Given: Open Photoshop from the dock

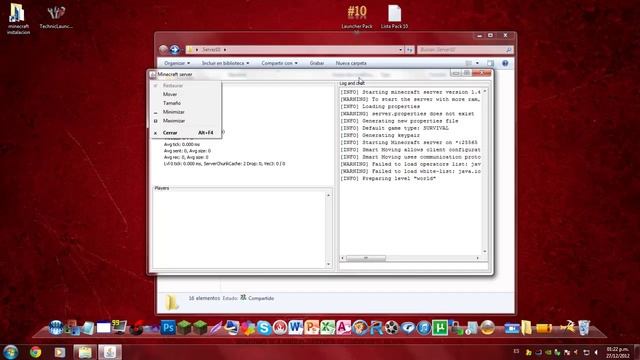Looking at the screenshot, I should pos(168,327).
